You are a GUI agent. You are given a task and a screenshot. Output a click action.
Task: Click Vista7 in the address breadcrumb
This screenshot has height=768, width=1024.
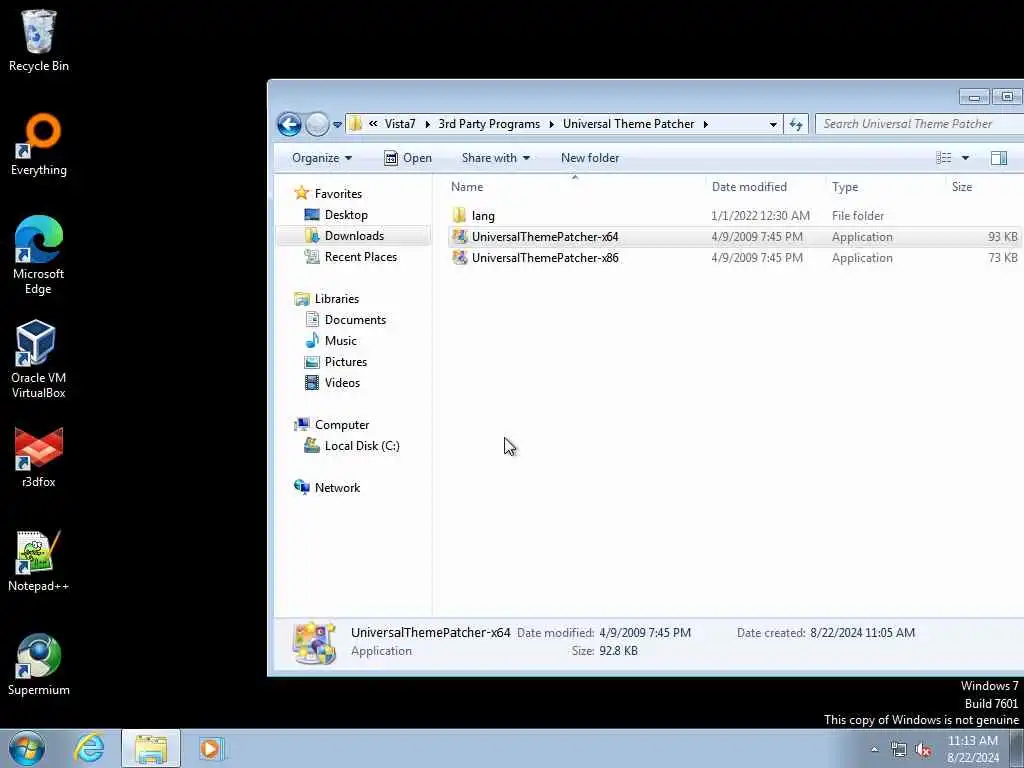[400, 124]
